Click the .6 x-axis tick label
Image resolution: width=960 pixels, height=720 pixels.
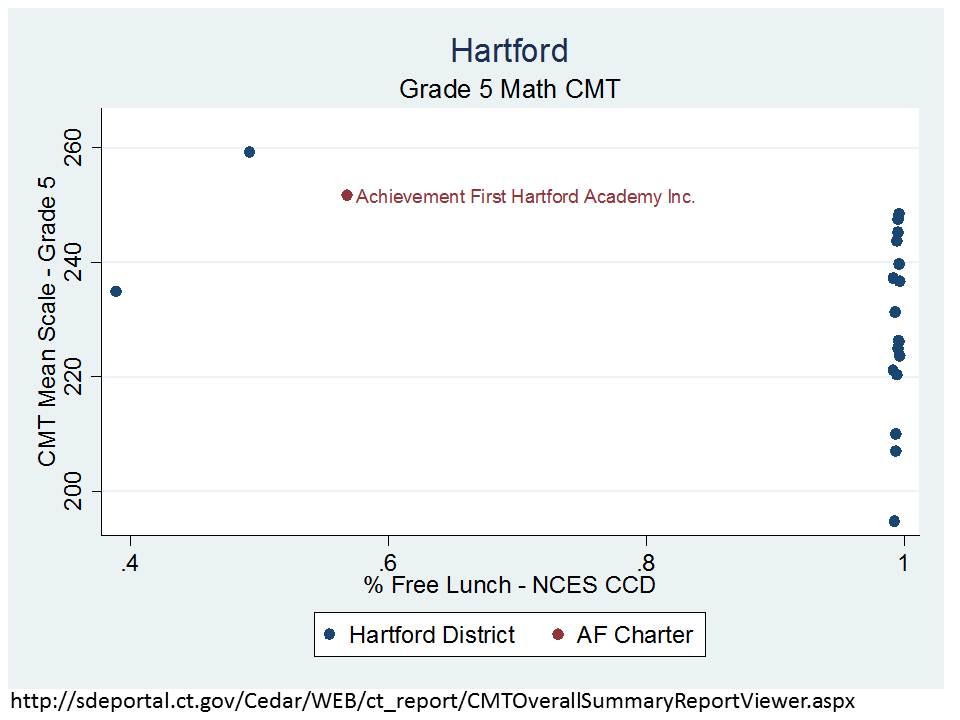387,563
